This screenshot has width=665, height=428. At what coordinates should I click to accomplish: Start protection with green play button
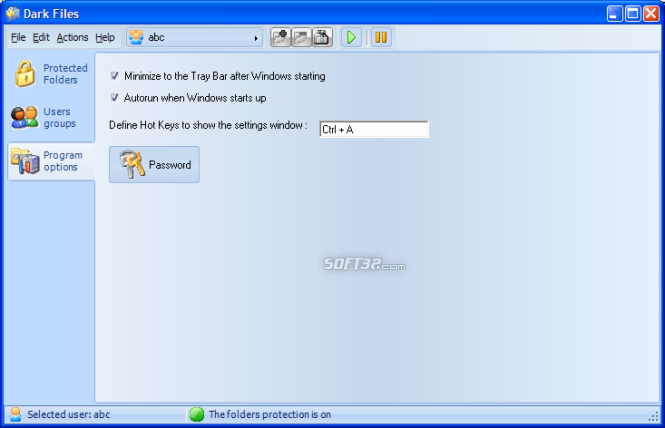coord(351,37)
